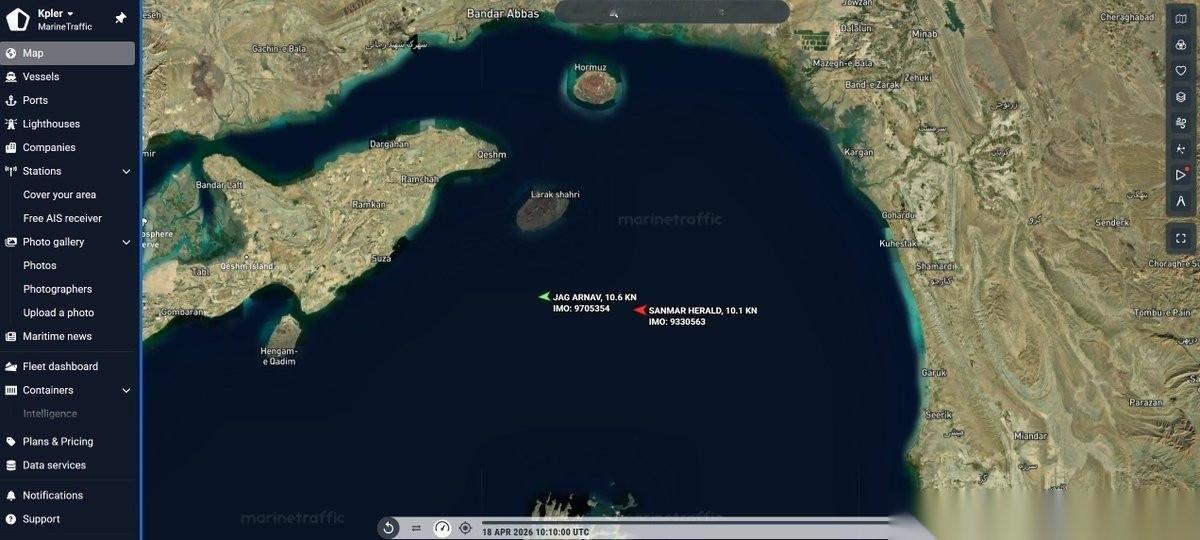Open My Fleets heart icon
Viewport: 1200px width, 540px height.
[x=1181, y=71]
